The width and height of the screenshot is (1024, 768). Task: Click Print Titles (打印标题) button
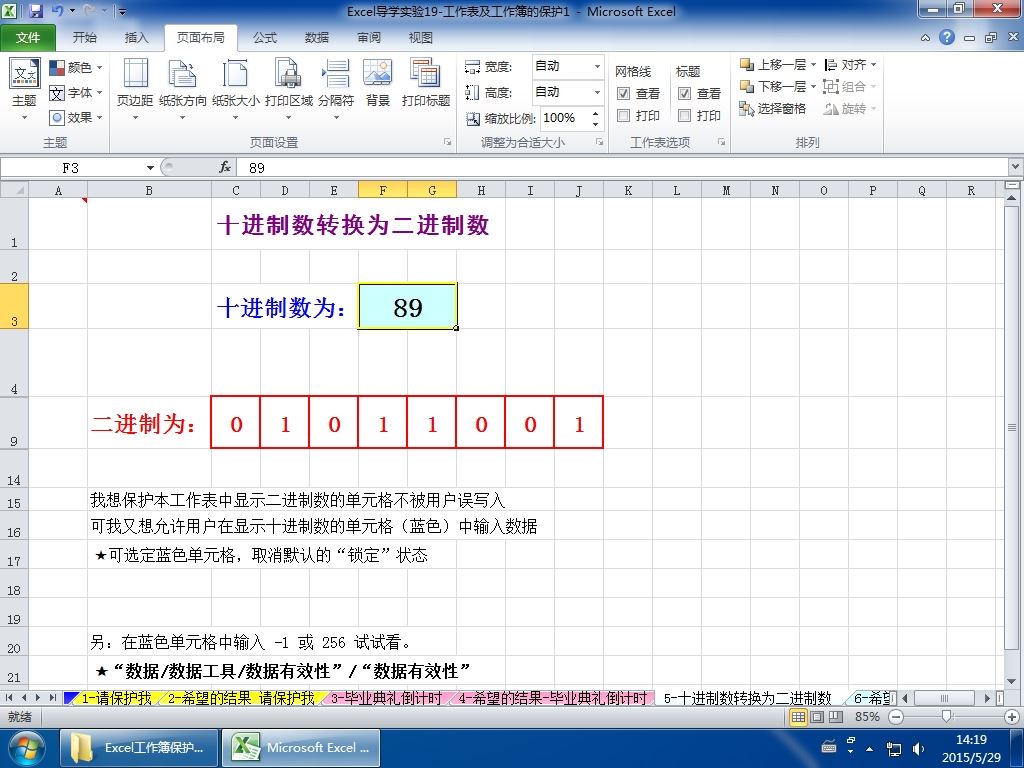pos(426,84)
